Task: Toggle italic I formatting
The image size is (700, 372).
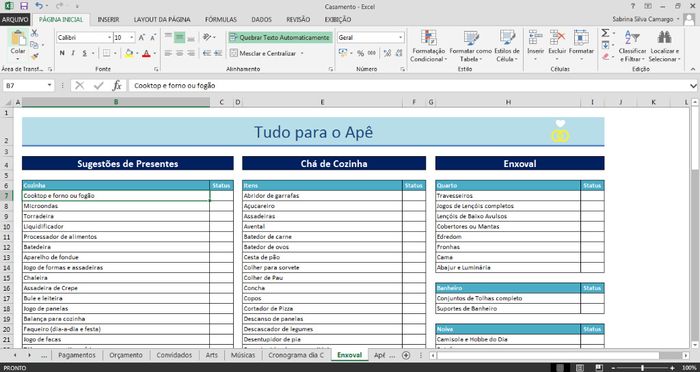Action: tap(73, 53)
